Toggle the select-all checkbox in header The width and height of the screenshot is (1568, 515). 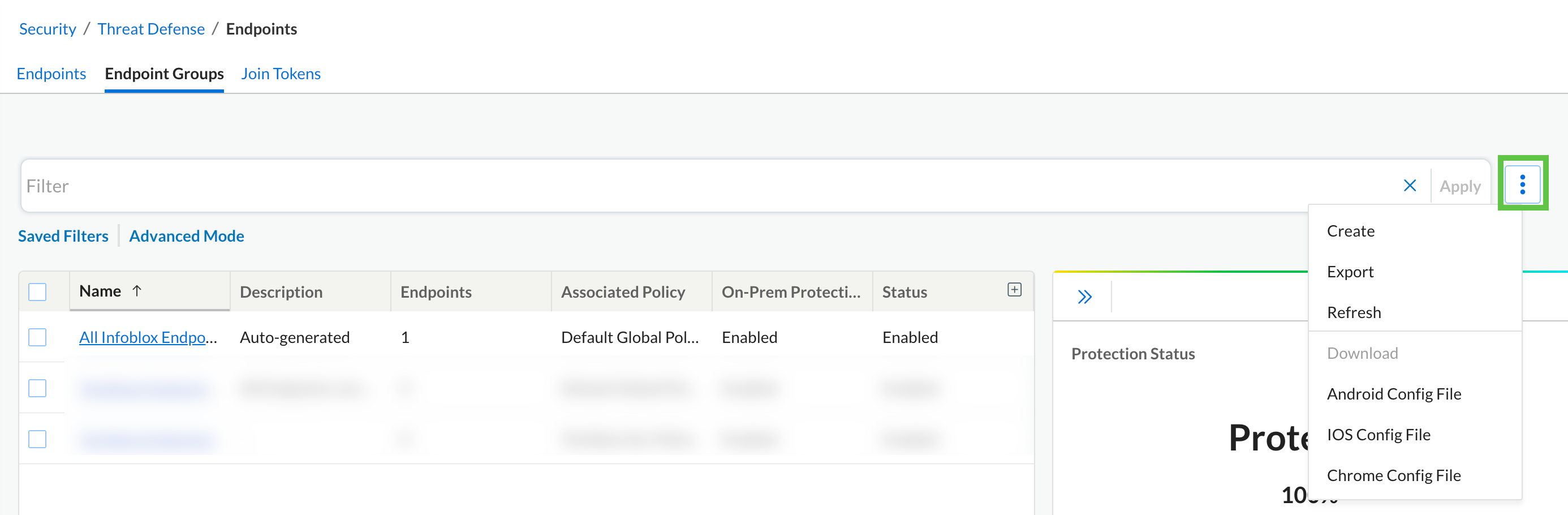37,292
